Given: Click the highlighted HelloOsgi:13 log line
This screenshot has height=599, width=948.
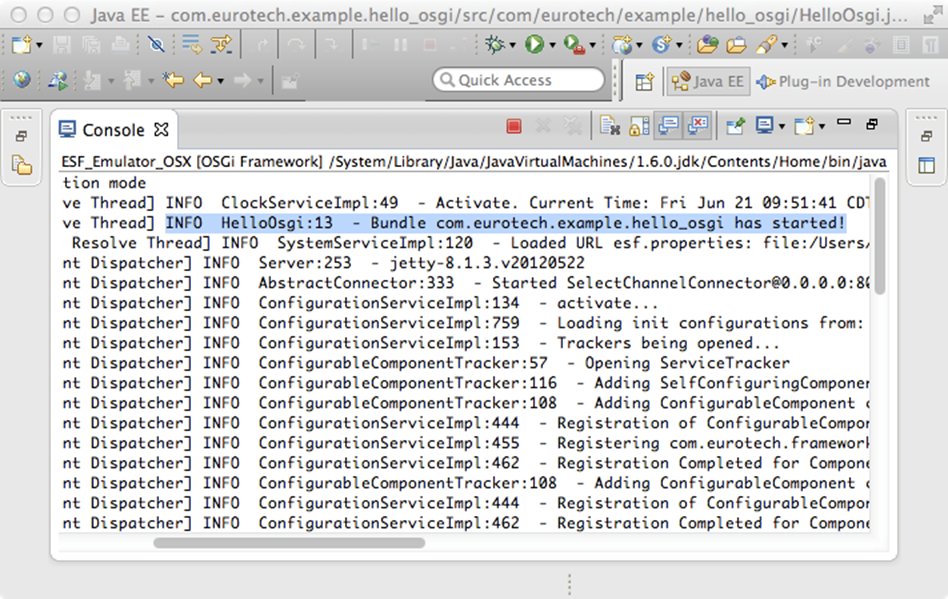Looking at the screenshot, I should (x=505, y=223).
